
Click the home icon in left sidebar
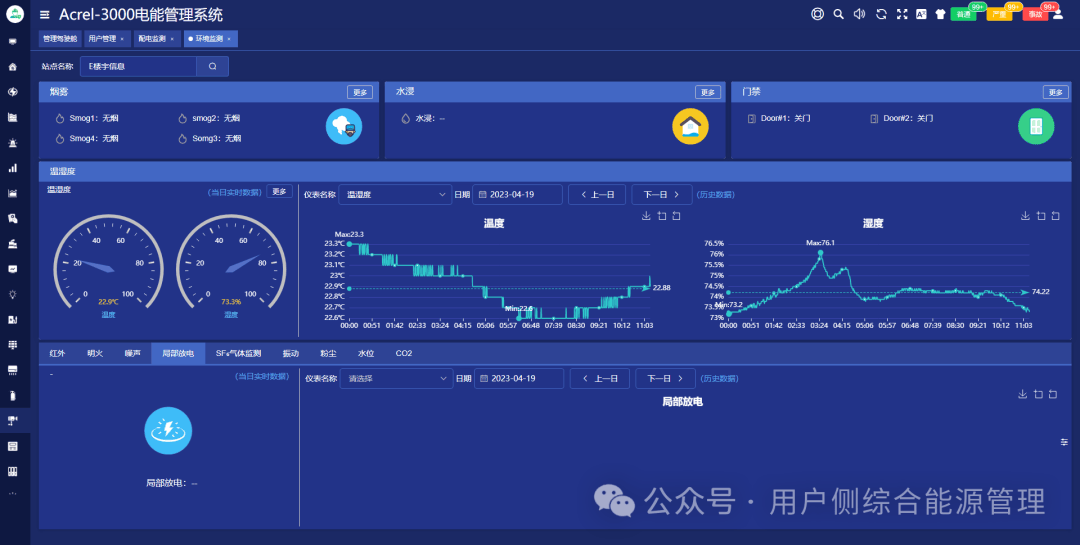click(x=12, y=67)
